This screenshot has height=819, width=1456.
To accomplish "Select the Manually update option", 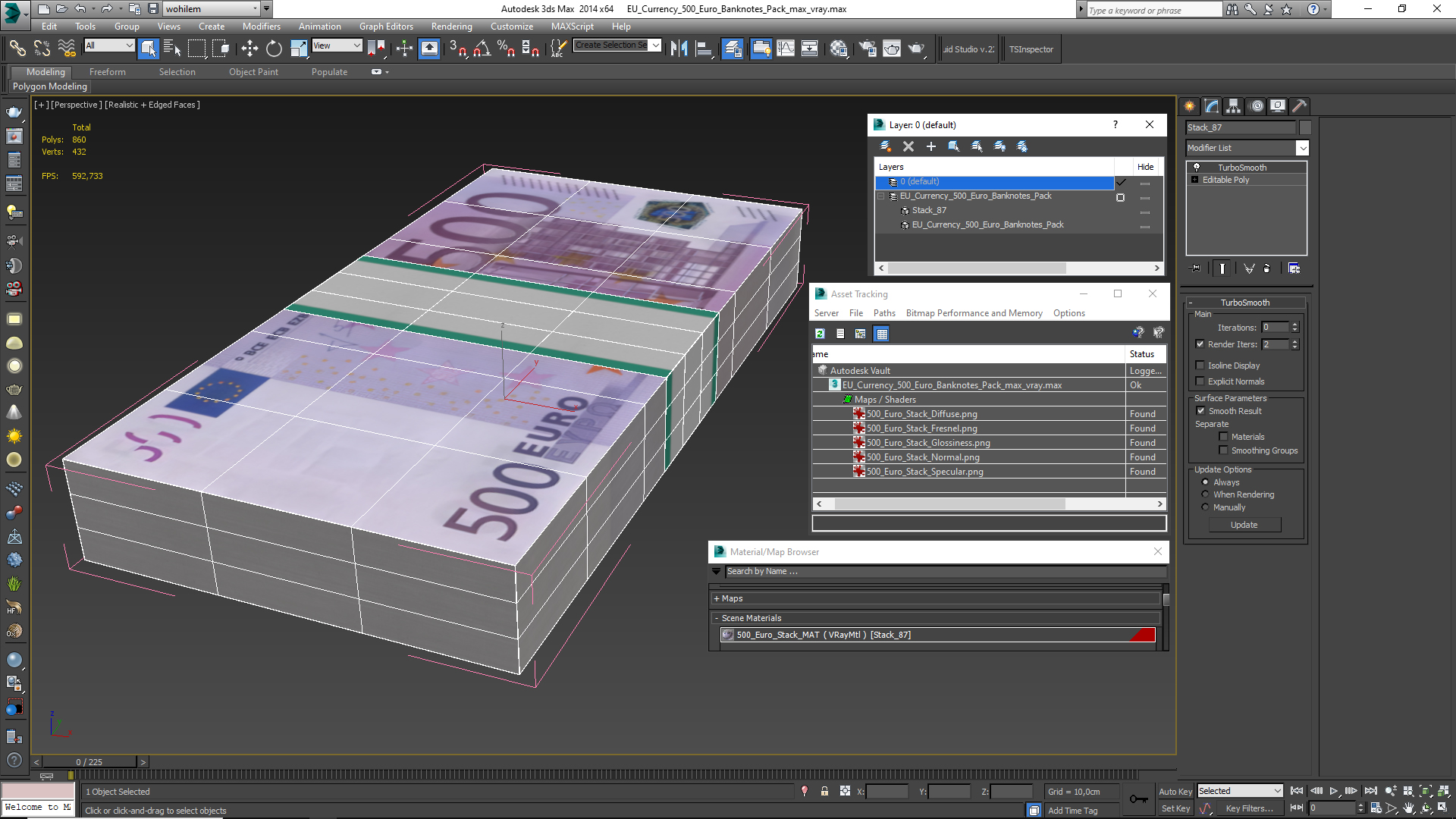I will click(x=1205, y=507).
